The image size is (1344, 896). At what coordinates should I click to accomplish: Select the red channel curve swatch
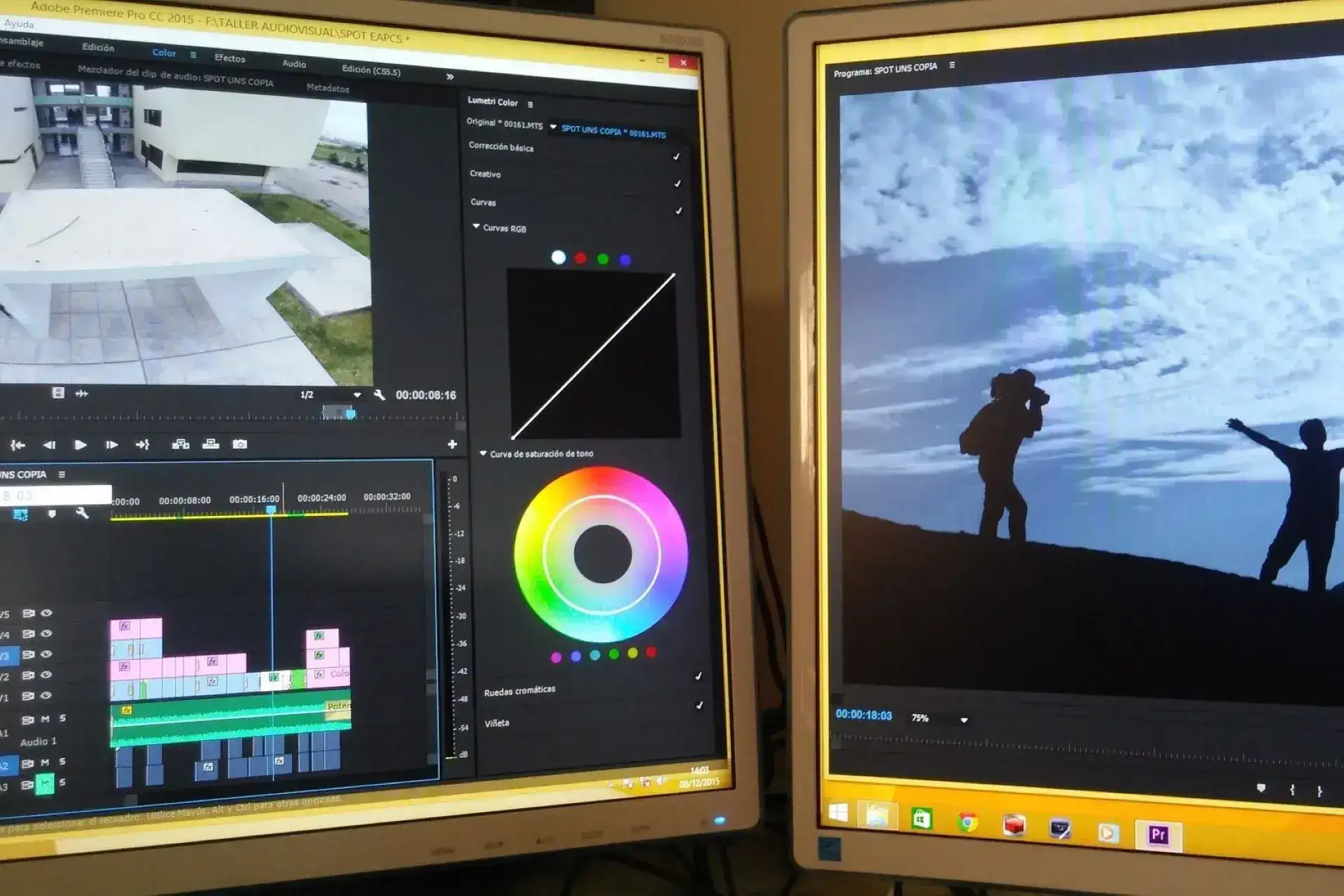point(580,258)
